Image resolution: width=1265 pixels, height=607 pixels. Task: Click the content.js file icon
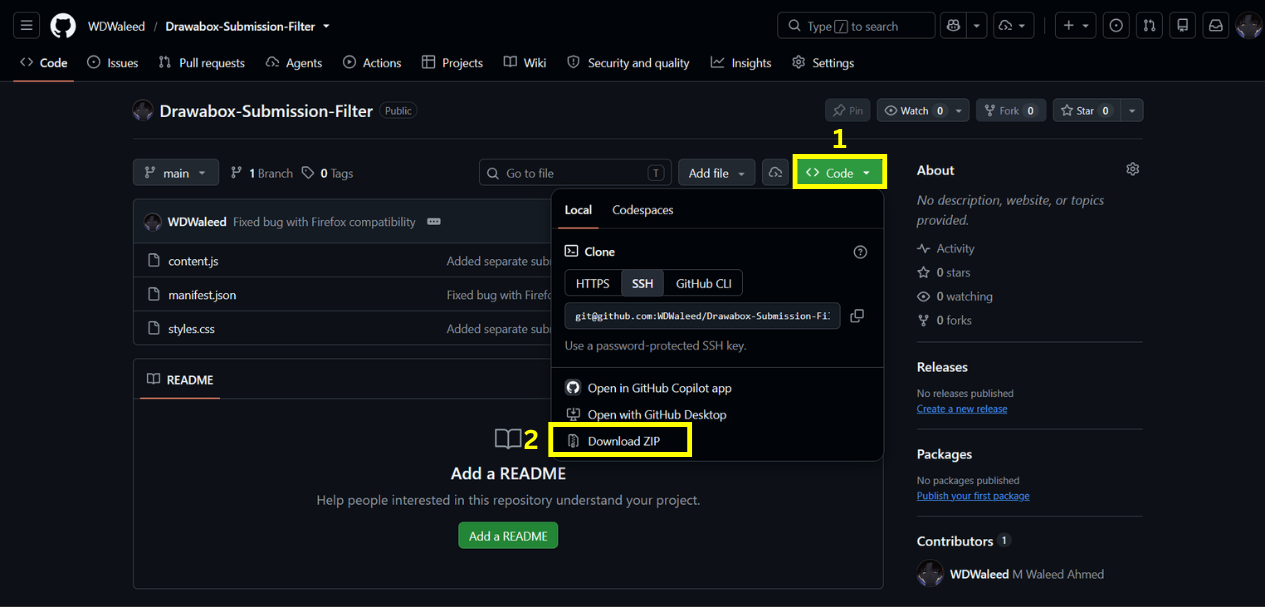[x=154, y=261]
